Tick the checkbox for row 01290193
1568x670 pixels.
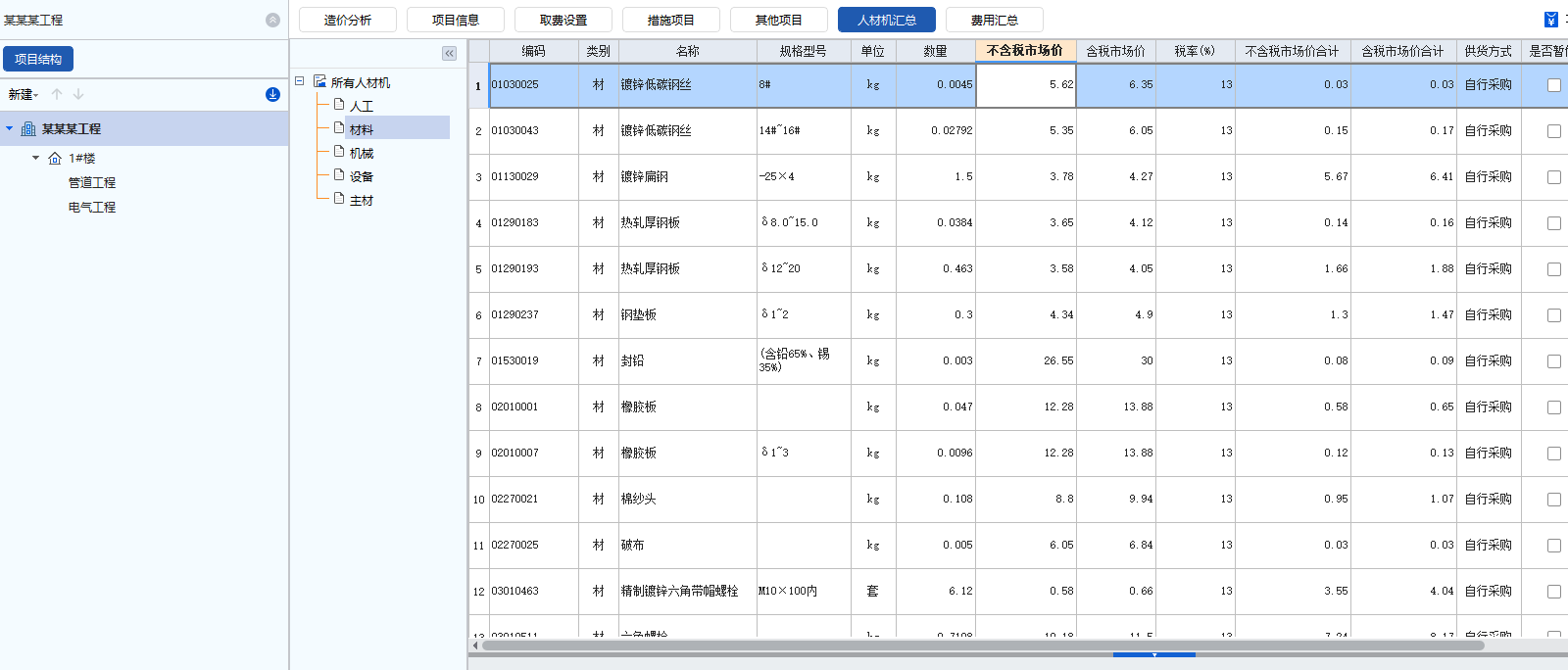pyautogui.click(x=1554, y=269)
